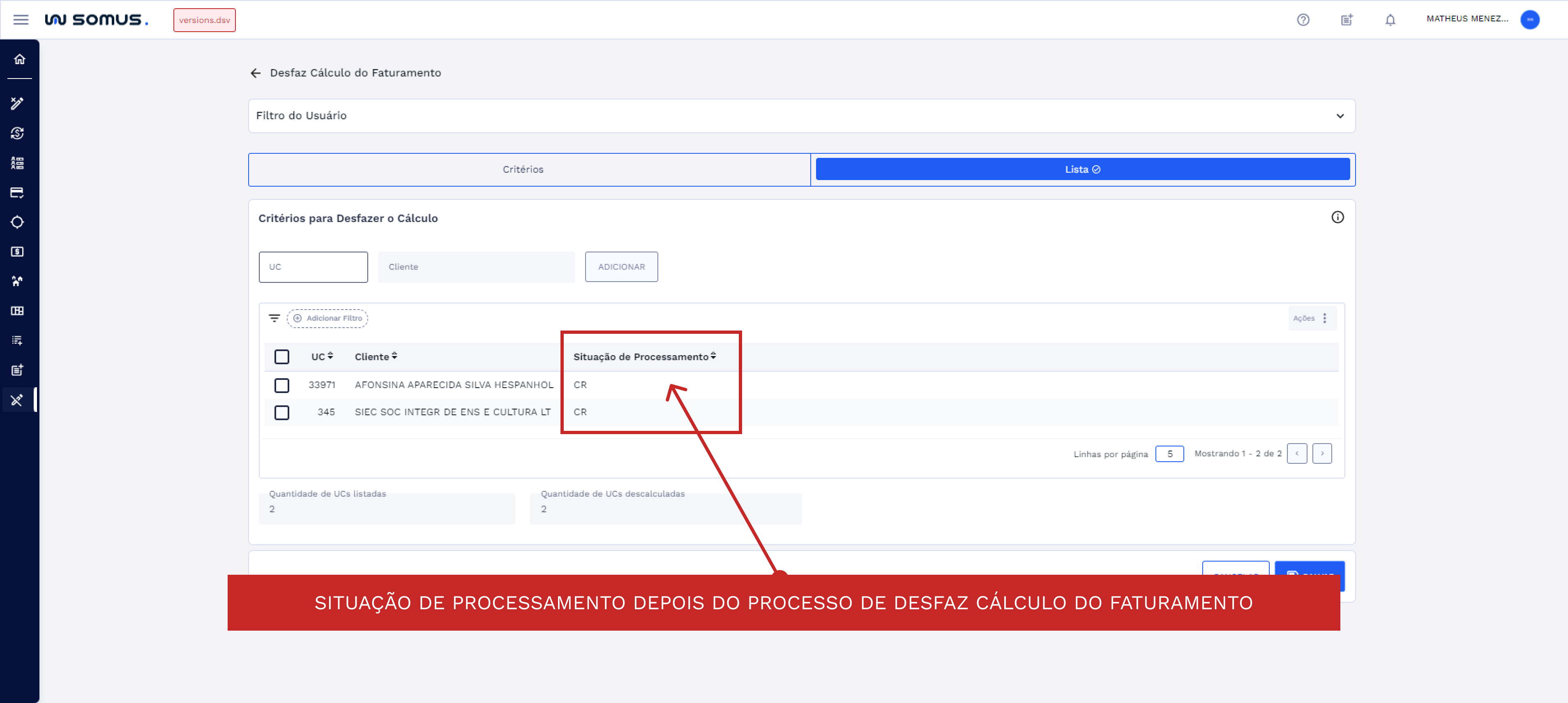Click the Adicionar Filtro chip

(327, 318)
